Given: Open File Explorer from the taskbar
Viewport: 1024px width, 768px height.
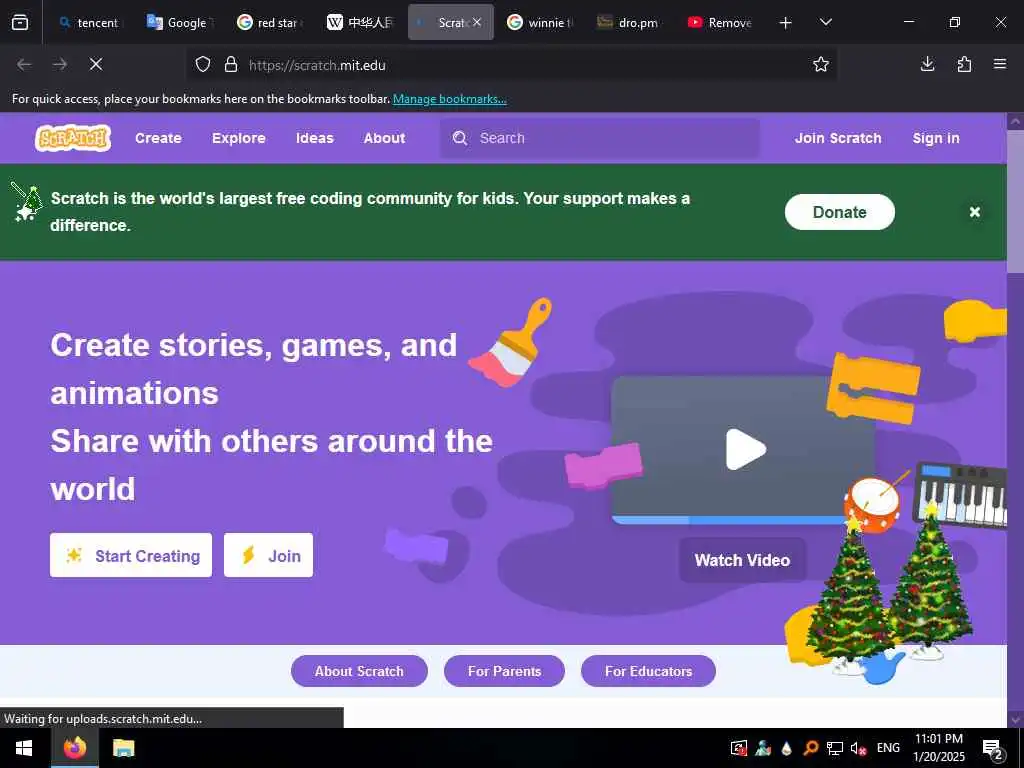Looking at the screenshot, I should click(x=123, y=748).
